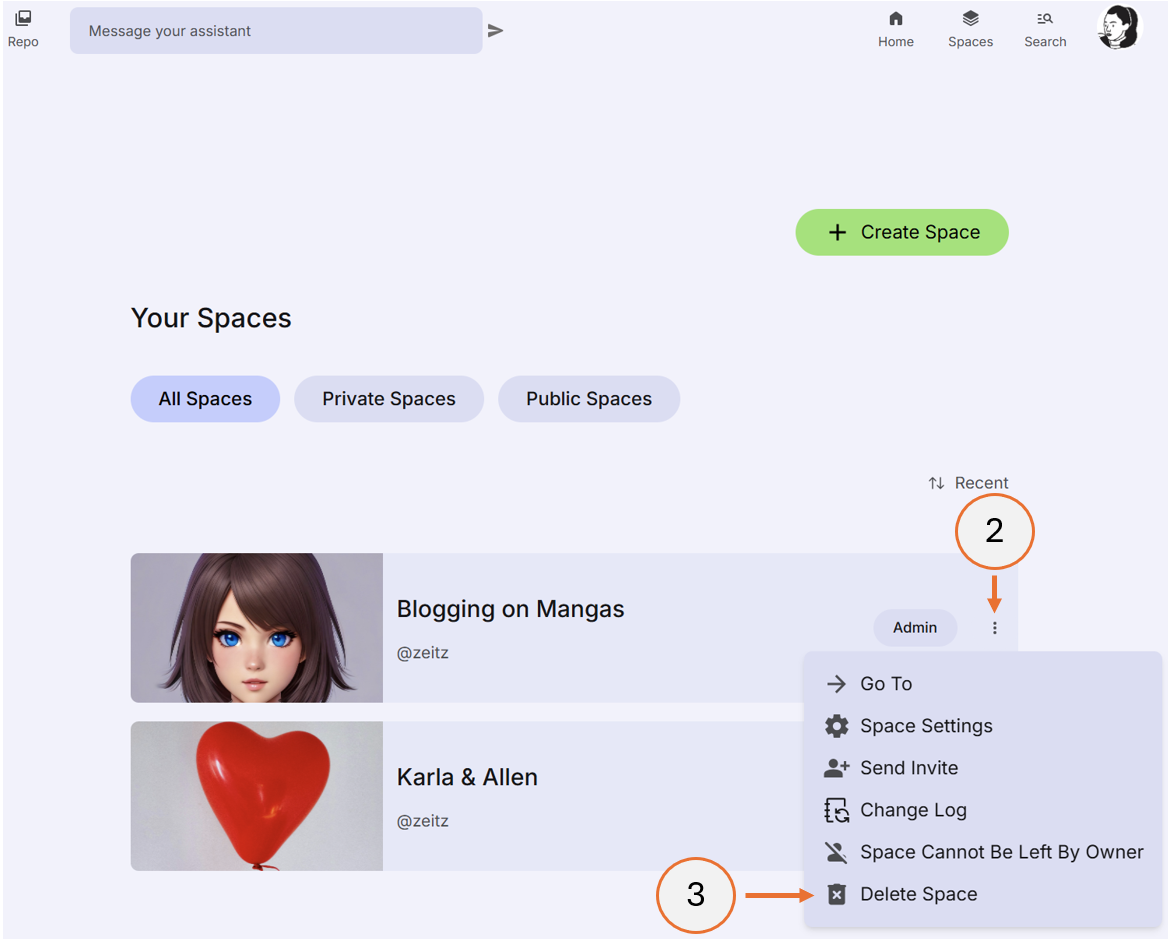Open the Repo panel icon
This screenshot has width=1168, height=939.
(22, 20)
